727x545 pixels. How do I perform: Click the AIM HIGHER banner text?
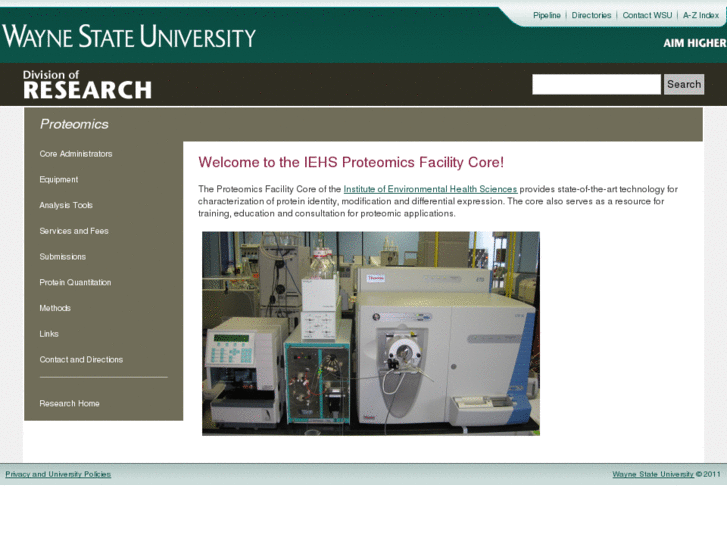(695, 43)
